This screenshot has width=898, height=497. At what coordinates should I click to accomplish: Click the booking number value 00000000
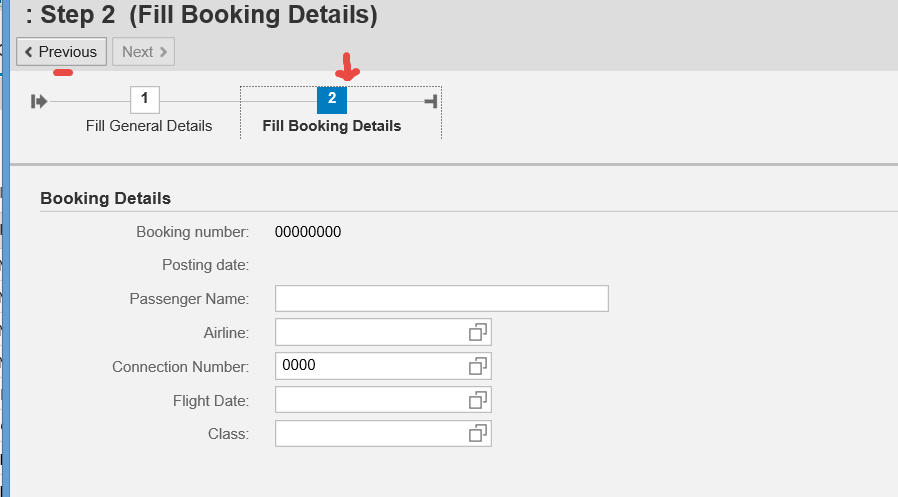[x=308, y=232]
